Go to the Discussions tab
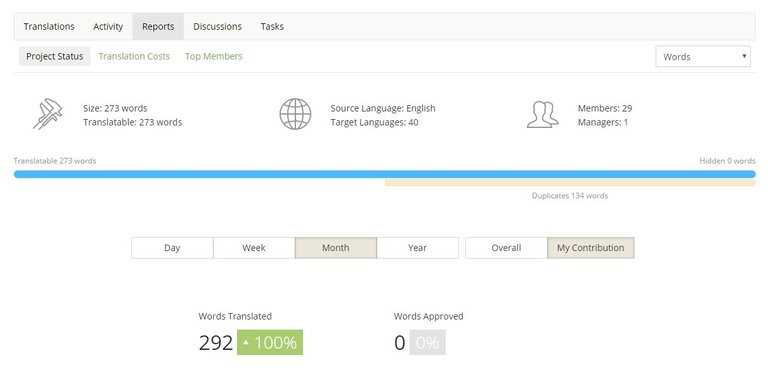Viewport: 768px width, 381px height. (x=217, y=26)
